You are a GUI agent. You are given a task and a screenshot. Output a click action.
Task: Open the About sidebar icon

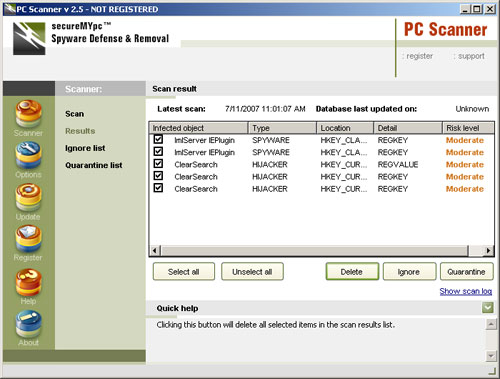click(28, 324)
